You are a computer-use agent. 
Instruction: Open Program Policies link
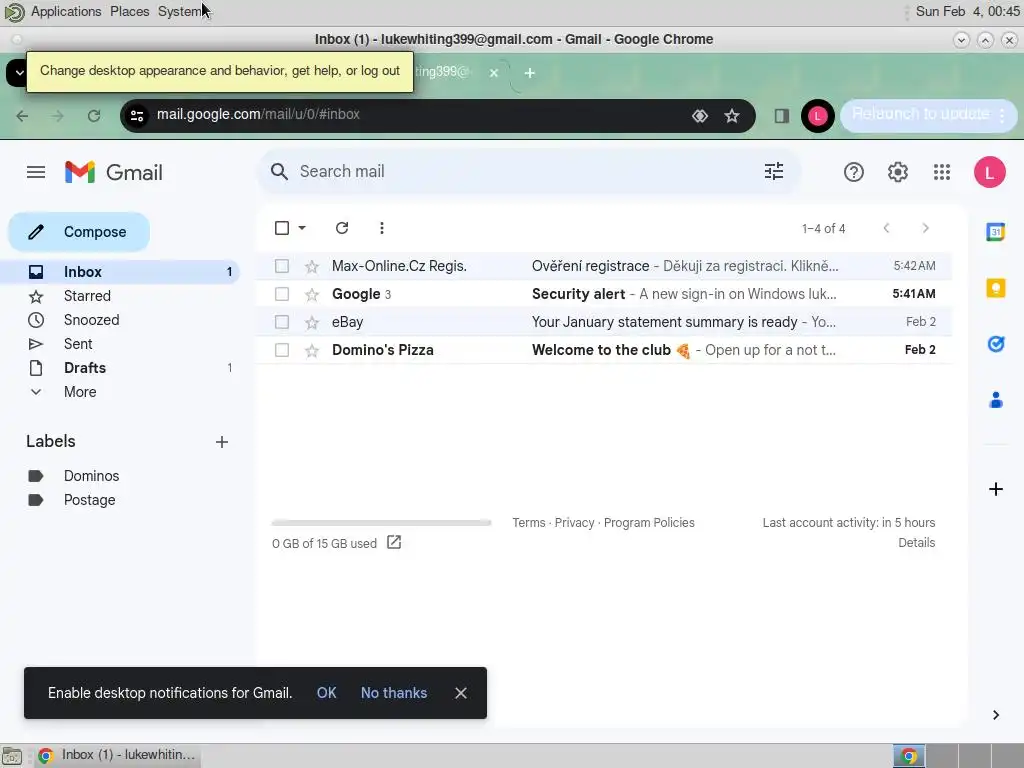click(x=649, y=522)
